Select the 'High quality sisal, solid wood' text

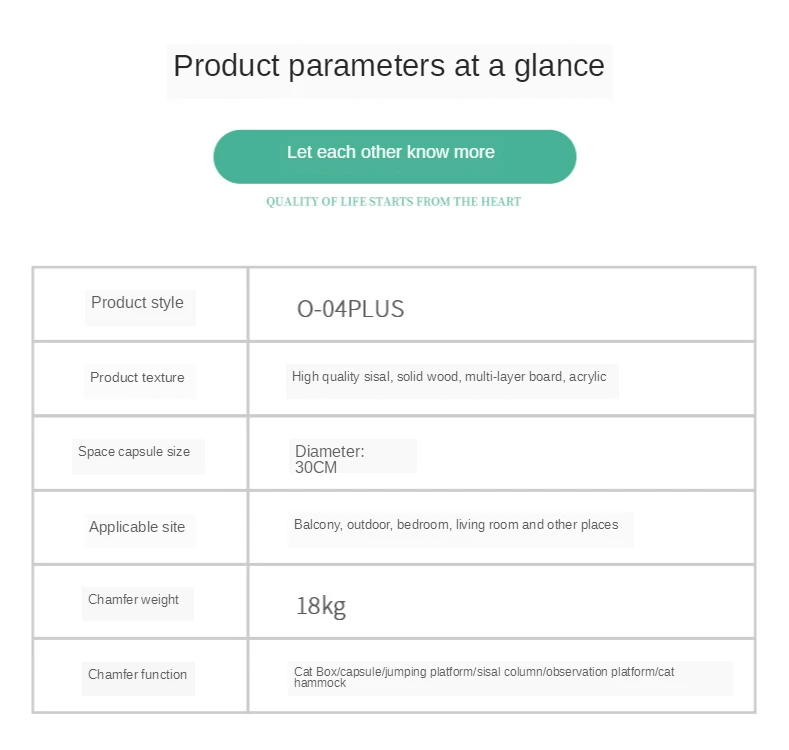coord(375,377)
